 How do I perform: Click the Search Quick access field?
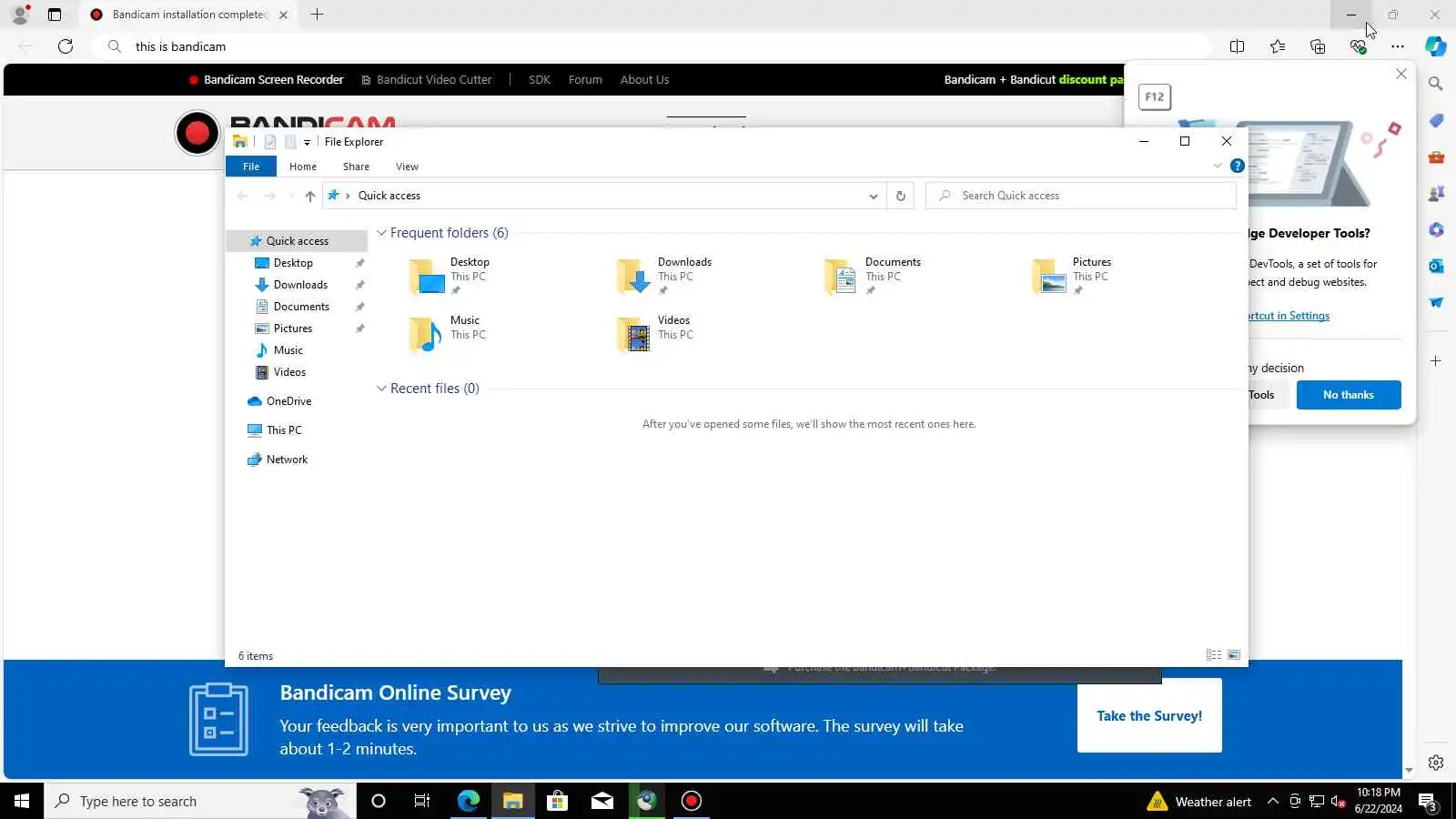pos(1081,196)
